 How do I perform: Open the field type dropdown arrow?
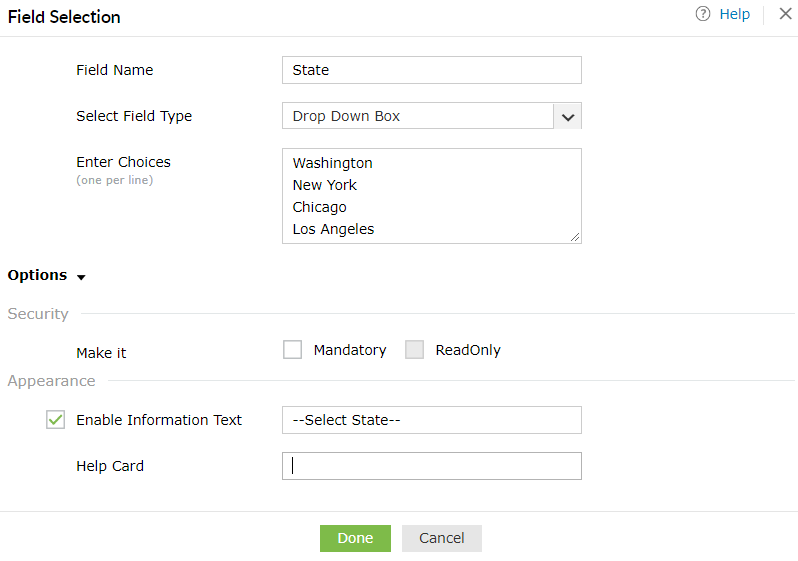tap(567, 116)
